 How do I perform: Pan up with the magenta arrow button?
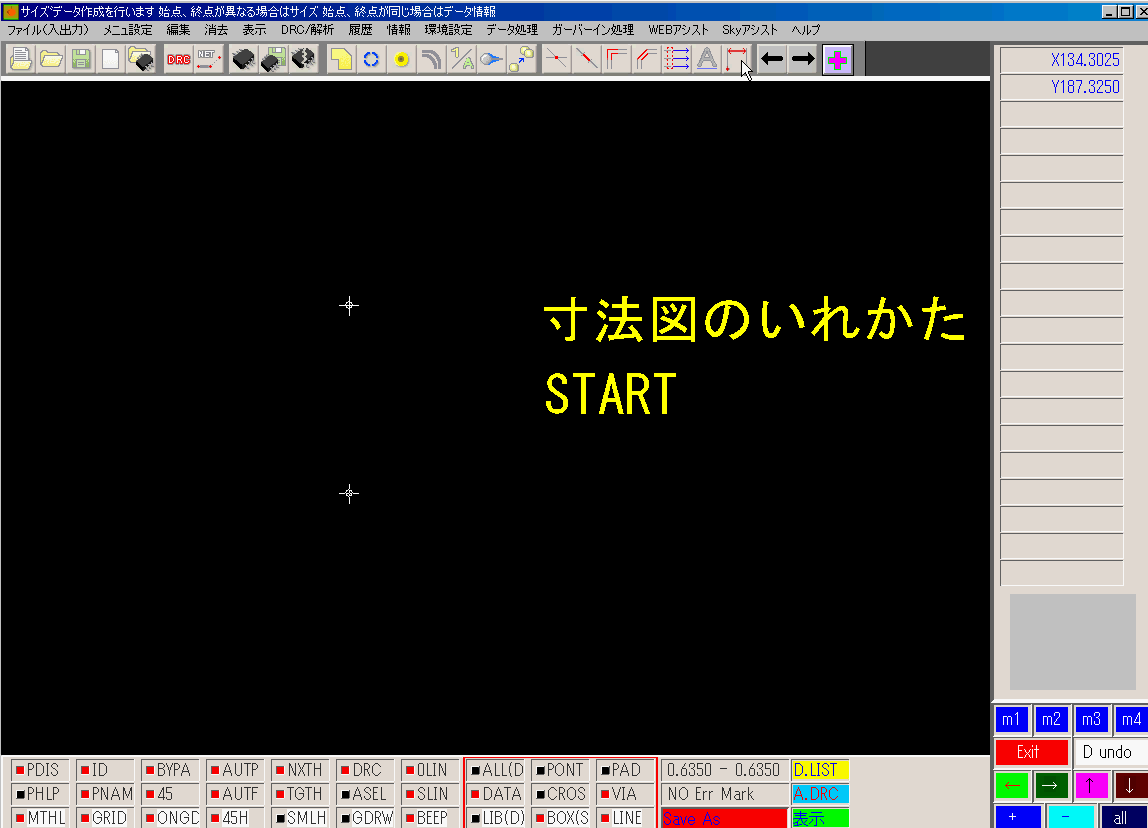click(1090, 786)
